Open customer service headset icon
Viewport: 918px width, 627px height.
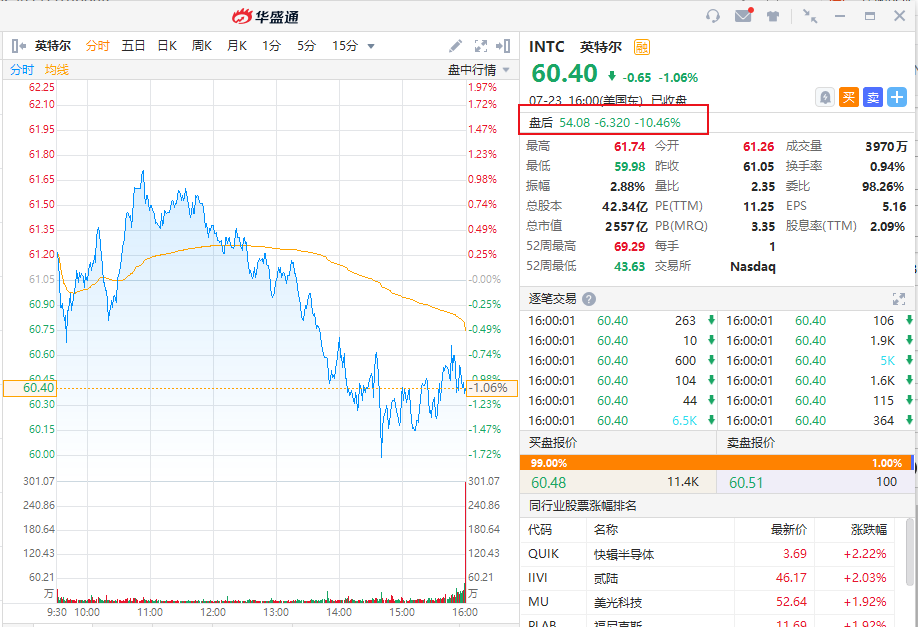pyautogui.click(x=713, y=16)
